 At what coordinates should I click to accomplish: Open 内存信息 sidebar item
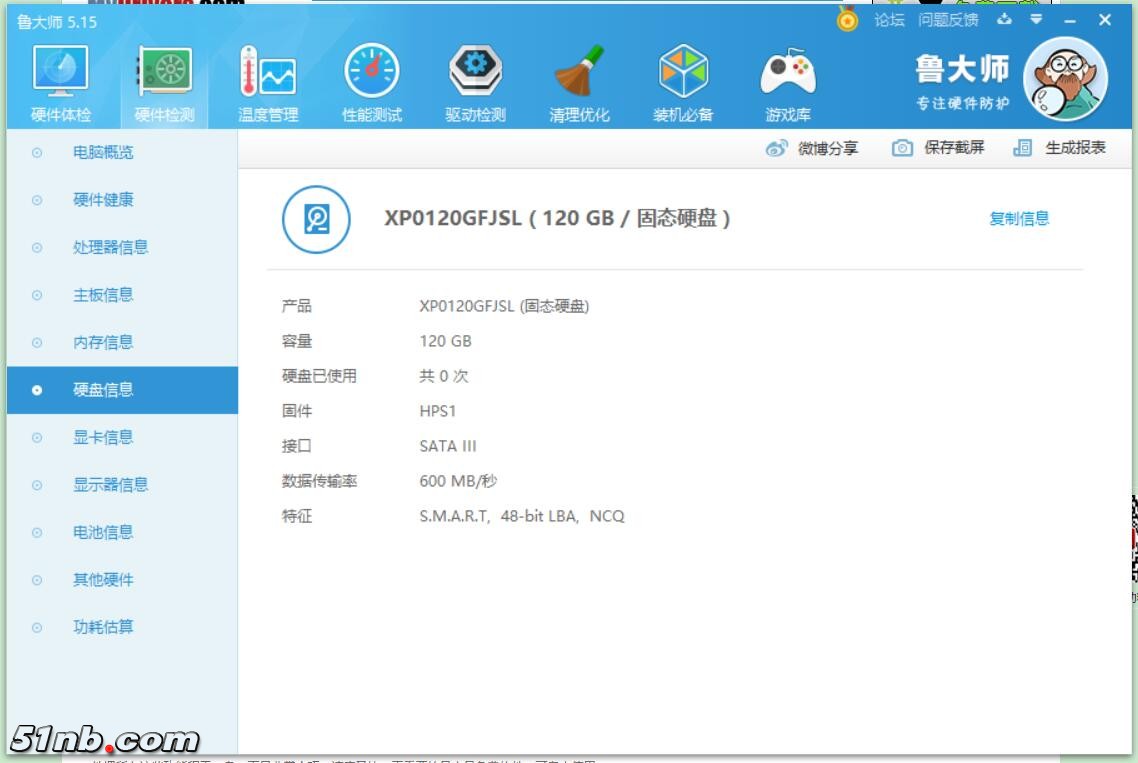click(122, 343)
